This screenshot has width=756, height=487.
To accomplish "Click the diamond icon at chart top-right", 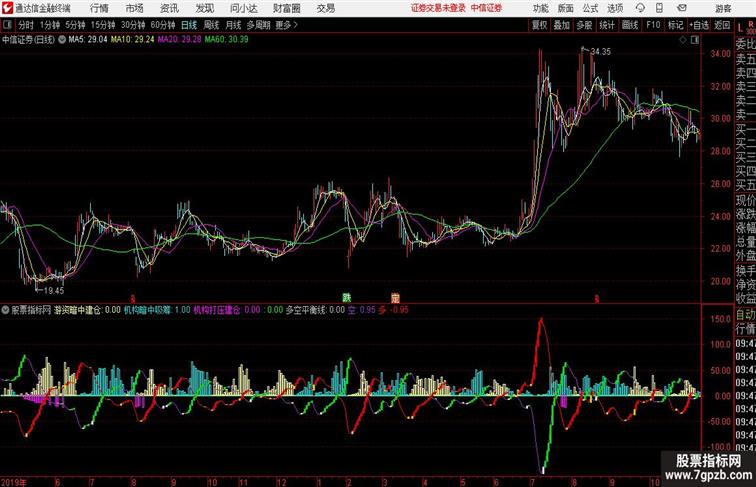I will coord(683,40).
